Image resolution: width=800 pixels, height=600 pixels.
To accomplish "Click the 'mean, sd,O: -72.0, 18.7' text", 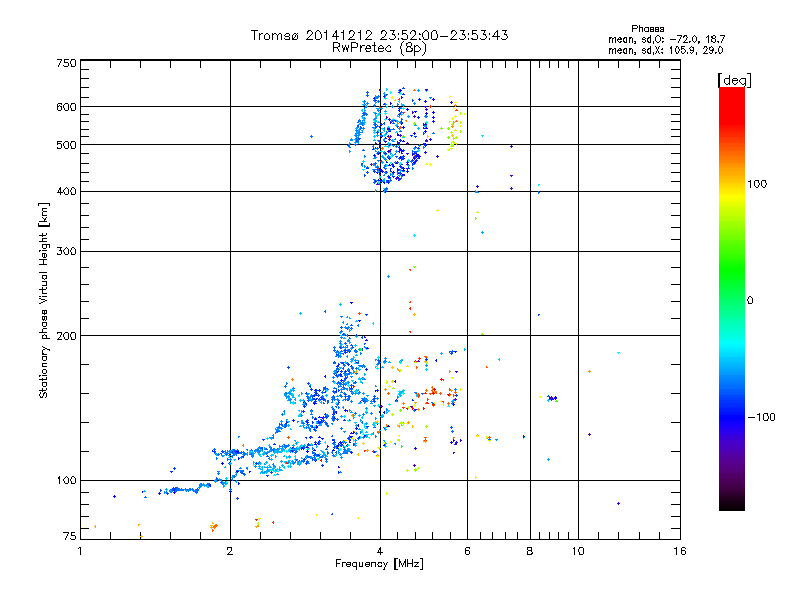I will (x=666, y=39).
